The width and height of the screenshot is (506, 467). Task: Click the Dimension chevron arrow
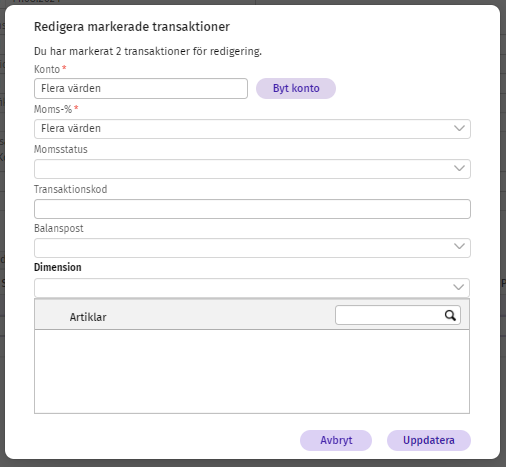[459, 287]
